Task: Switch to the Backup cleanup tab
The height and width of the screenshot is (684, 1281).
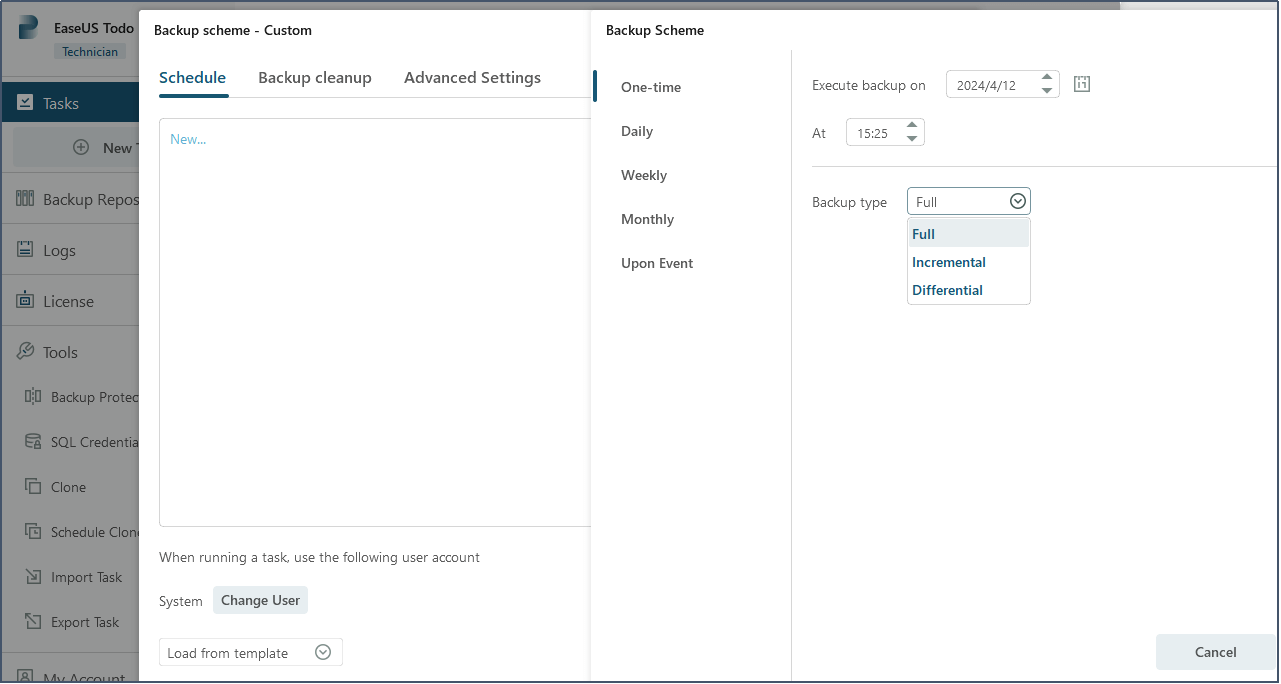Action: tap(315, 77)
